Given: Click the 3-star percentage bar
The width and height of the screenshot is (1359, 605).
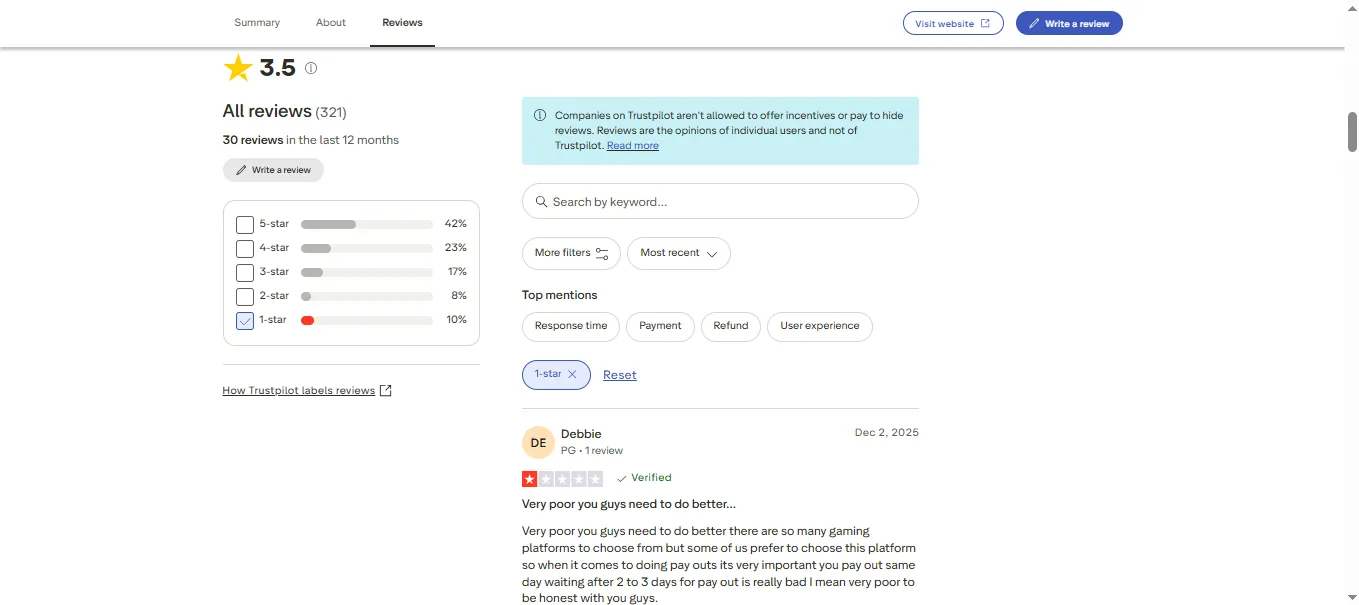Looking at the screenshot, I should (366, 272).
